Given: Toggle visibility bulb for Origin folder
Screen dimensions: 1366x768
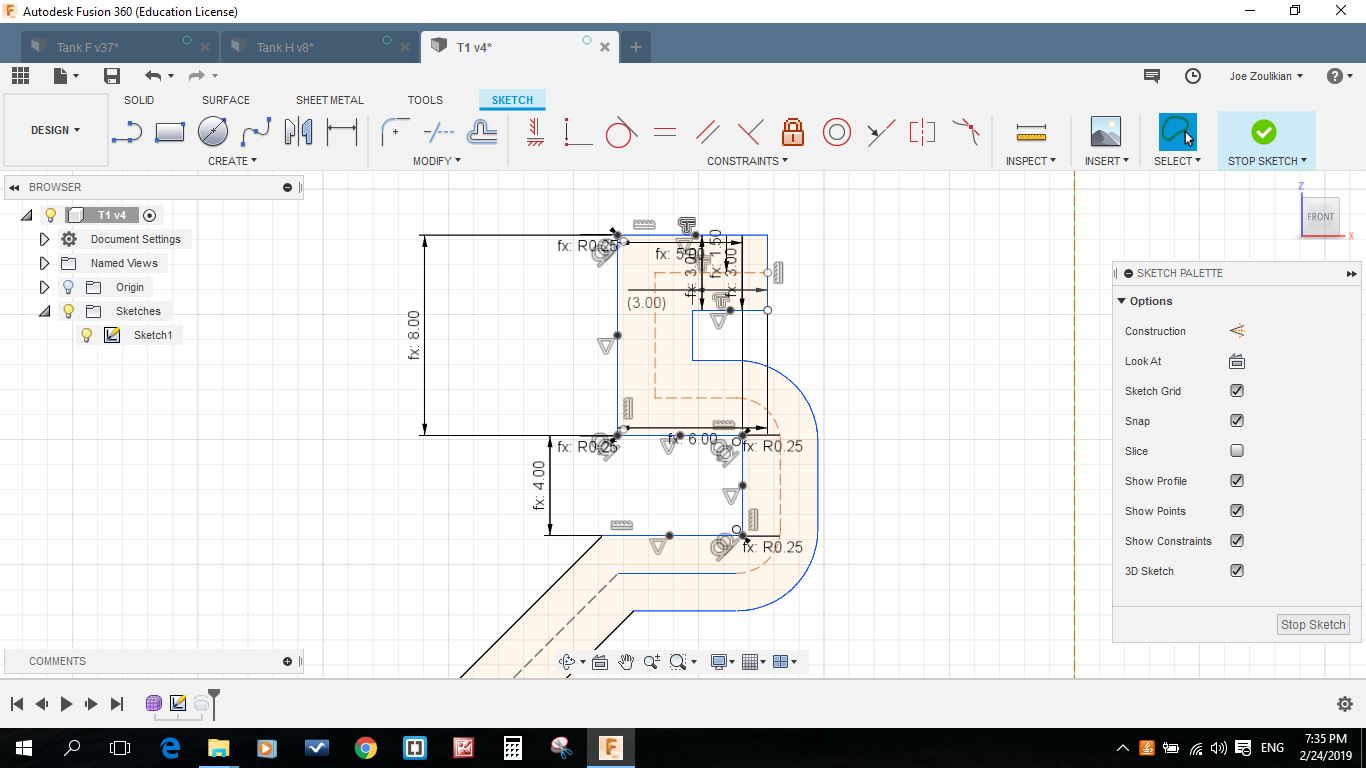Looking at the screenshot, I should (x=69, y=287).
